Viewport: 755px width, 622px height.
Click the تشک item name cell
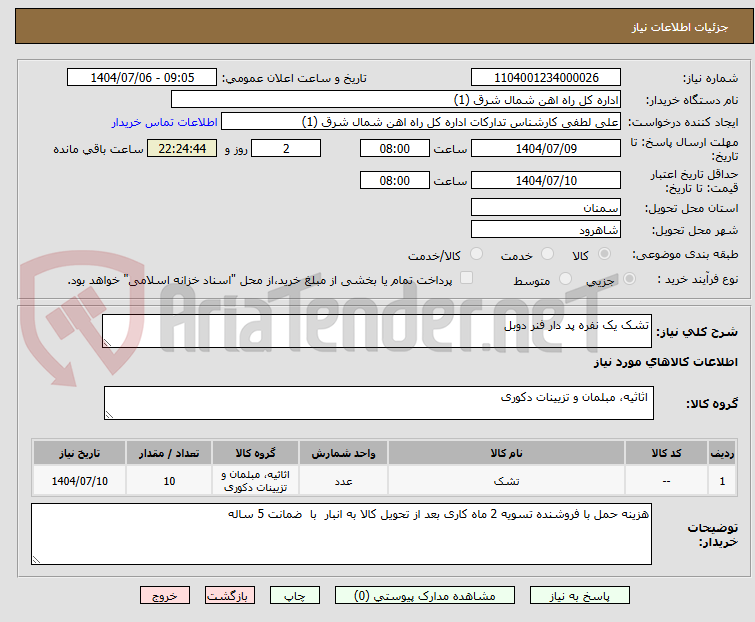click(x=507, y=481)
